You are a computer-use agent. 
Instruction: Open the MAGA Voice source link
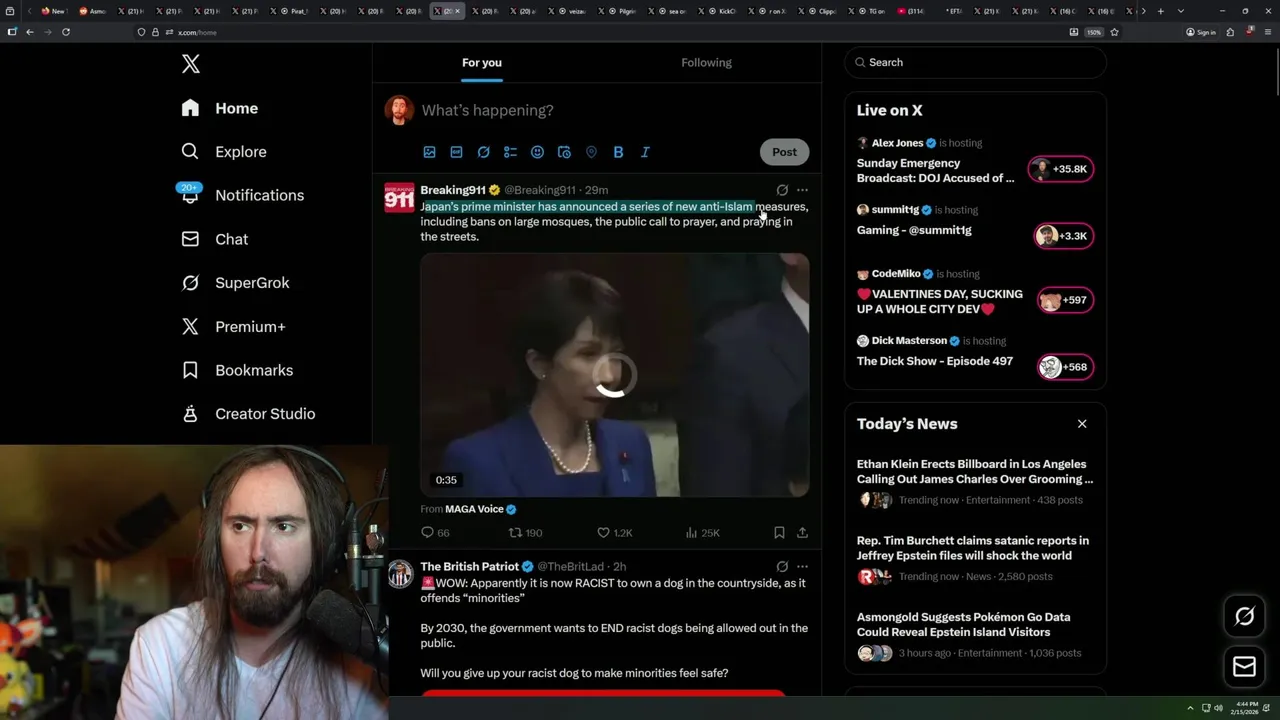coord(480,509)
